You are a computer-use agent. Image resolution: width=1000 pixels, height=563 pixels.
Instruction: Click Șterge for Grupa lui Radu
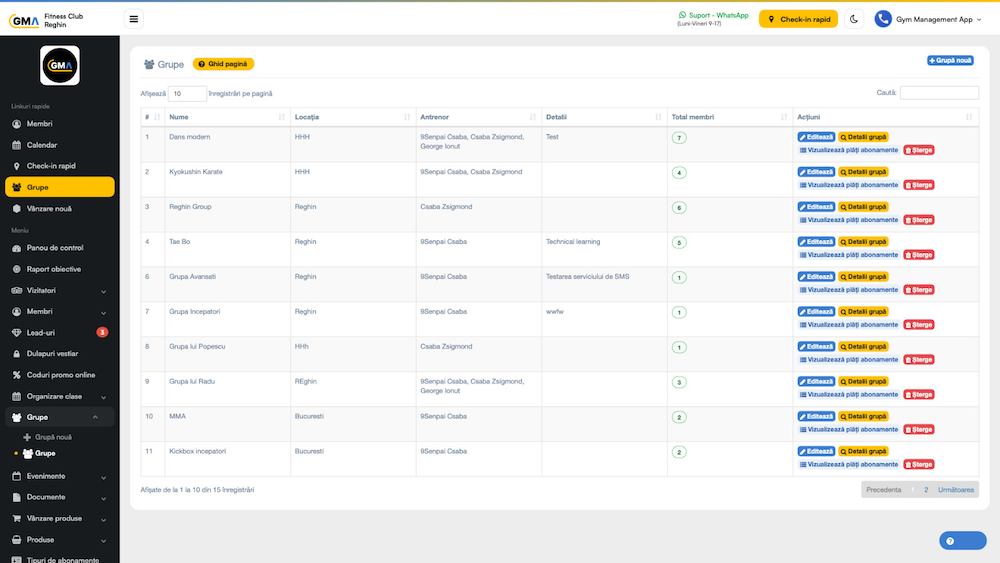(x=919, y=395)
